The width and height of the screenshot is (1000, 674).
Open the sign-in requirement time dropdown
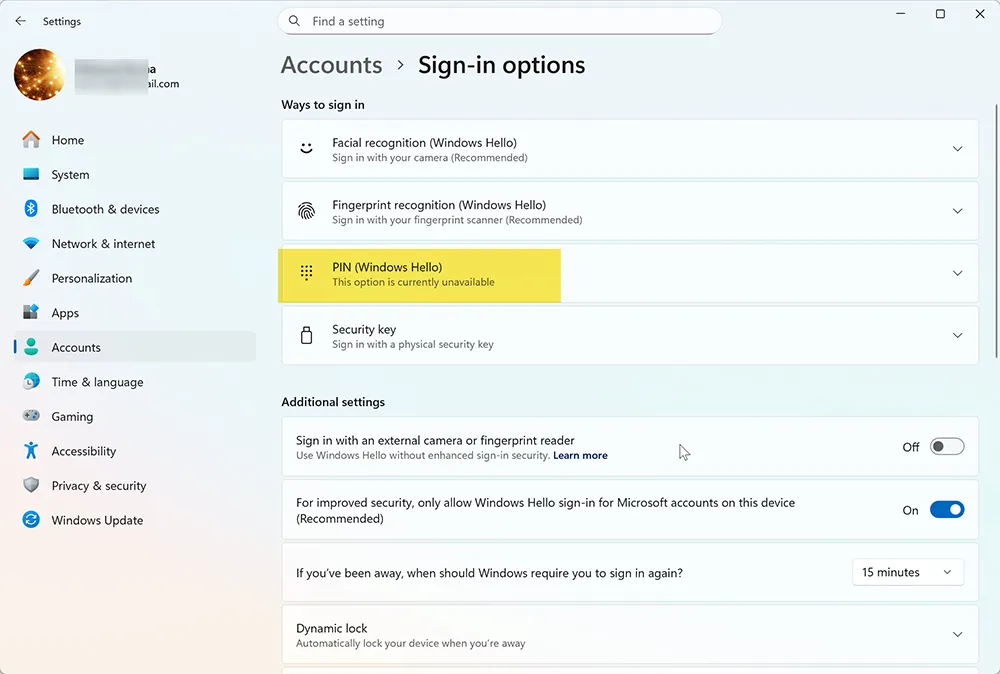pos(906,572)
